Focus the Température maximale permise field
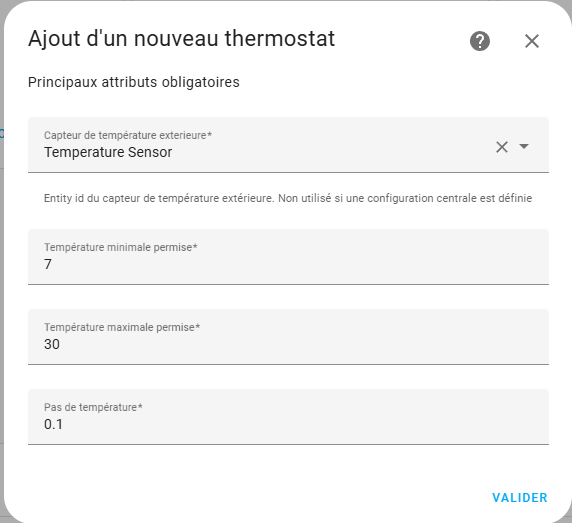Viewport: 572px width, 523px height. pyautogui.click(x=288, y=337)
